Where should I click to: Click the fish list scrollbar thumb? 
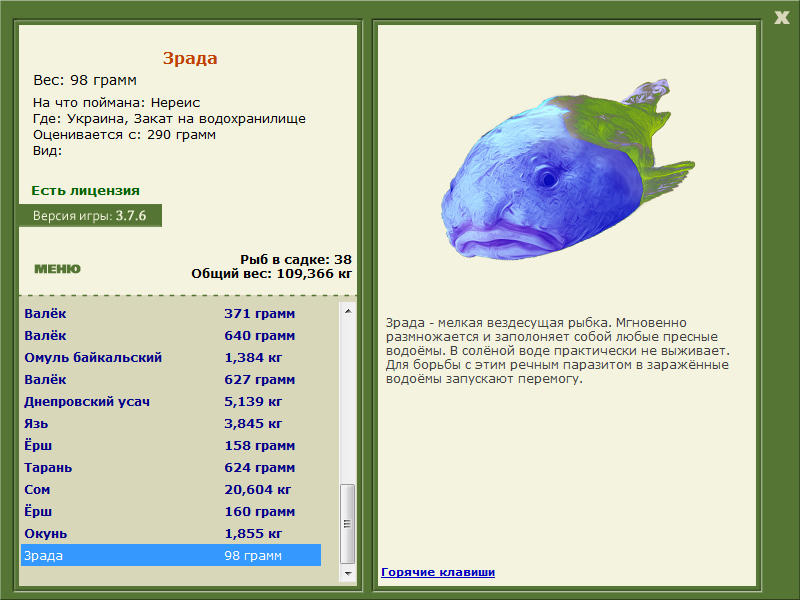348,523
